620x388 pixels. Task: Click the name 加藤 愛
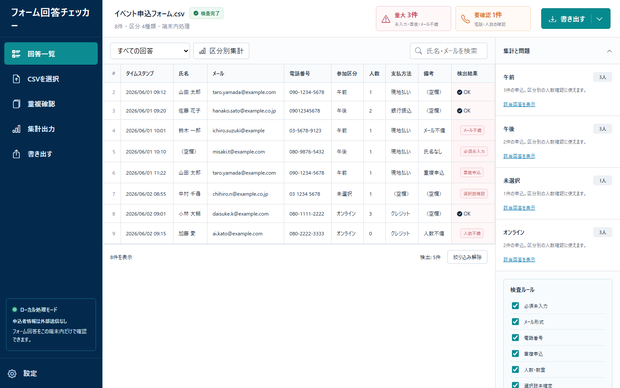[x=187, y=233]
